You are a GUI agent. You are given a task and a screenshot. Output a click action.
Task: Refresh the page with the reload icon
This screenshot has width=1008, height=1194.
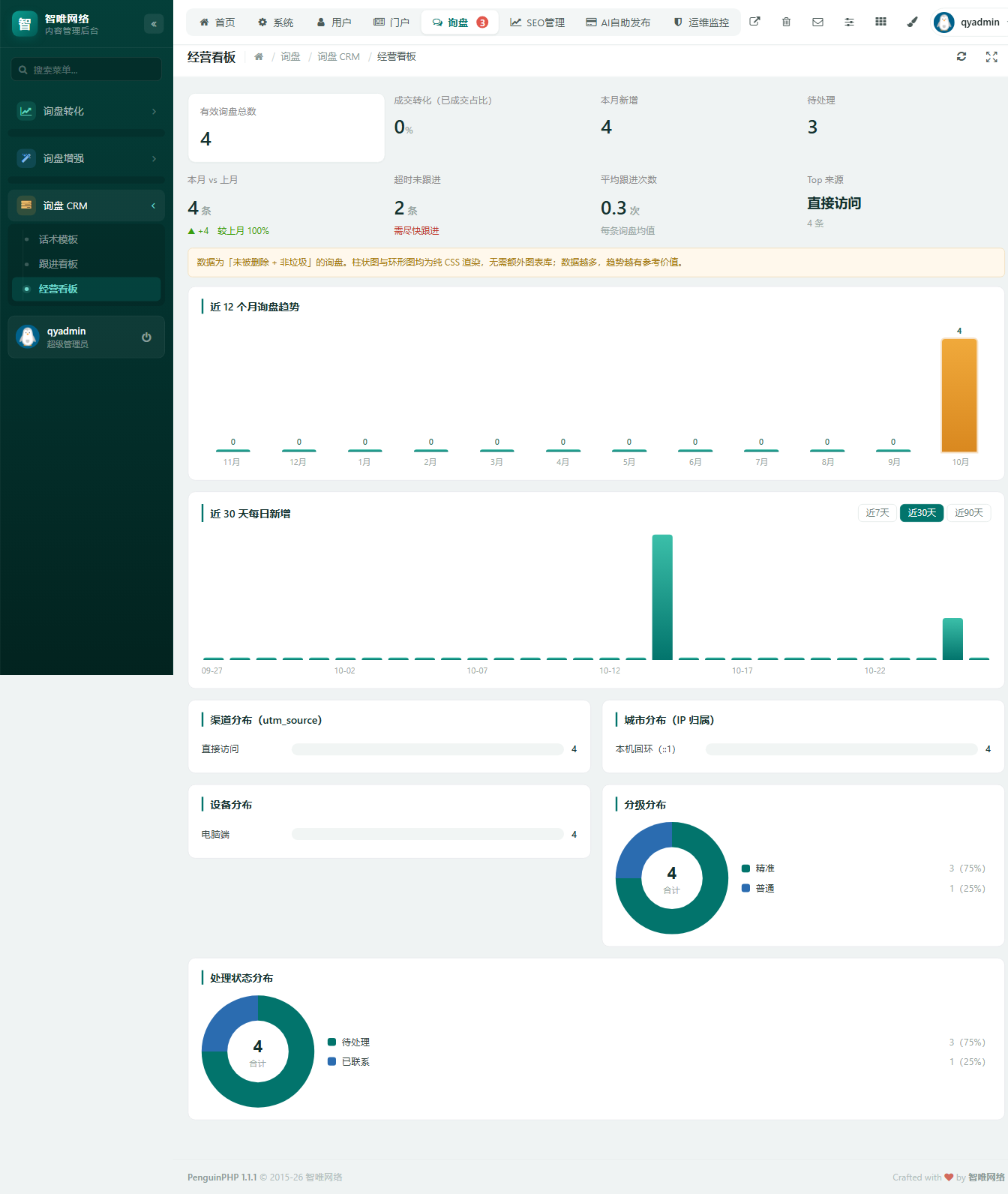point(961,56)
